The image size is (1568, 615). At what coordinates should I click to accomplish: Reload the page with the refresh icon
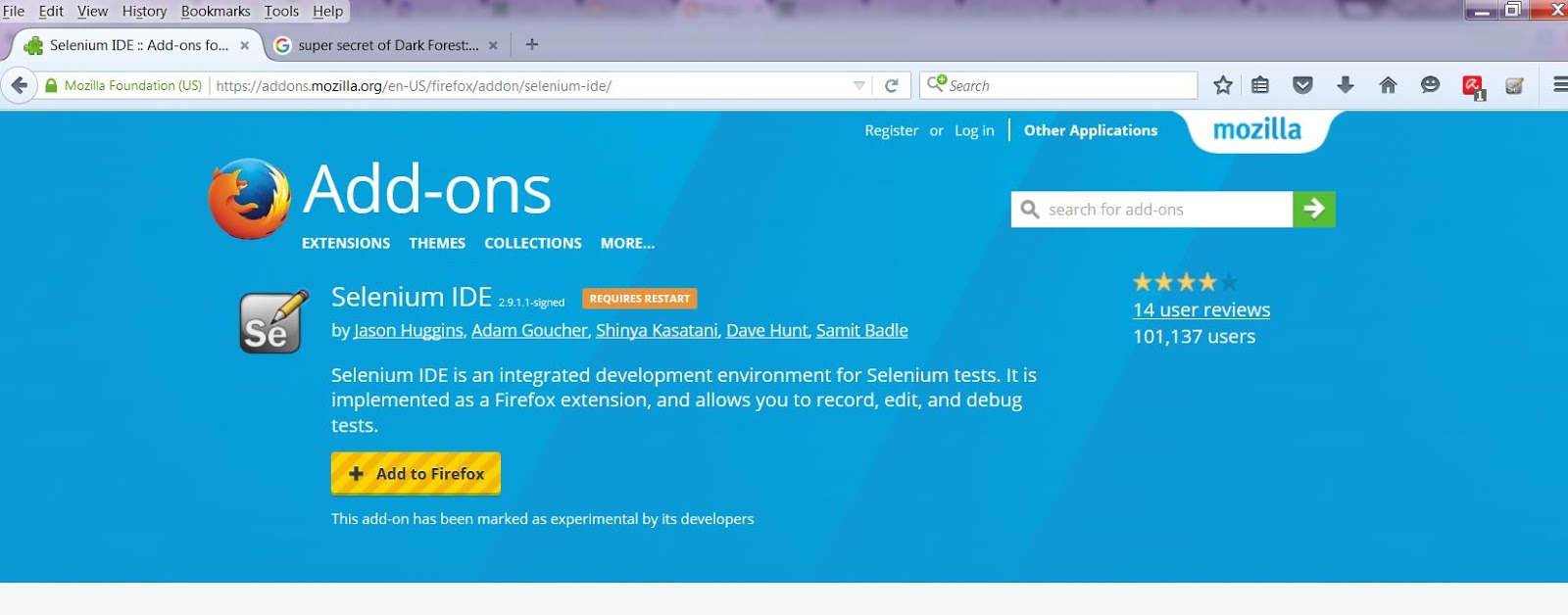click(892, 85)
